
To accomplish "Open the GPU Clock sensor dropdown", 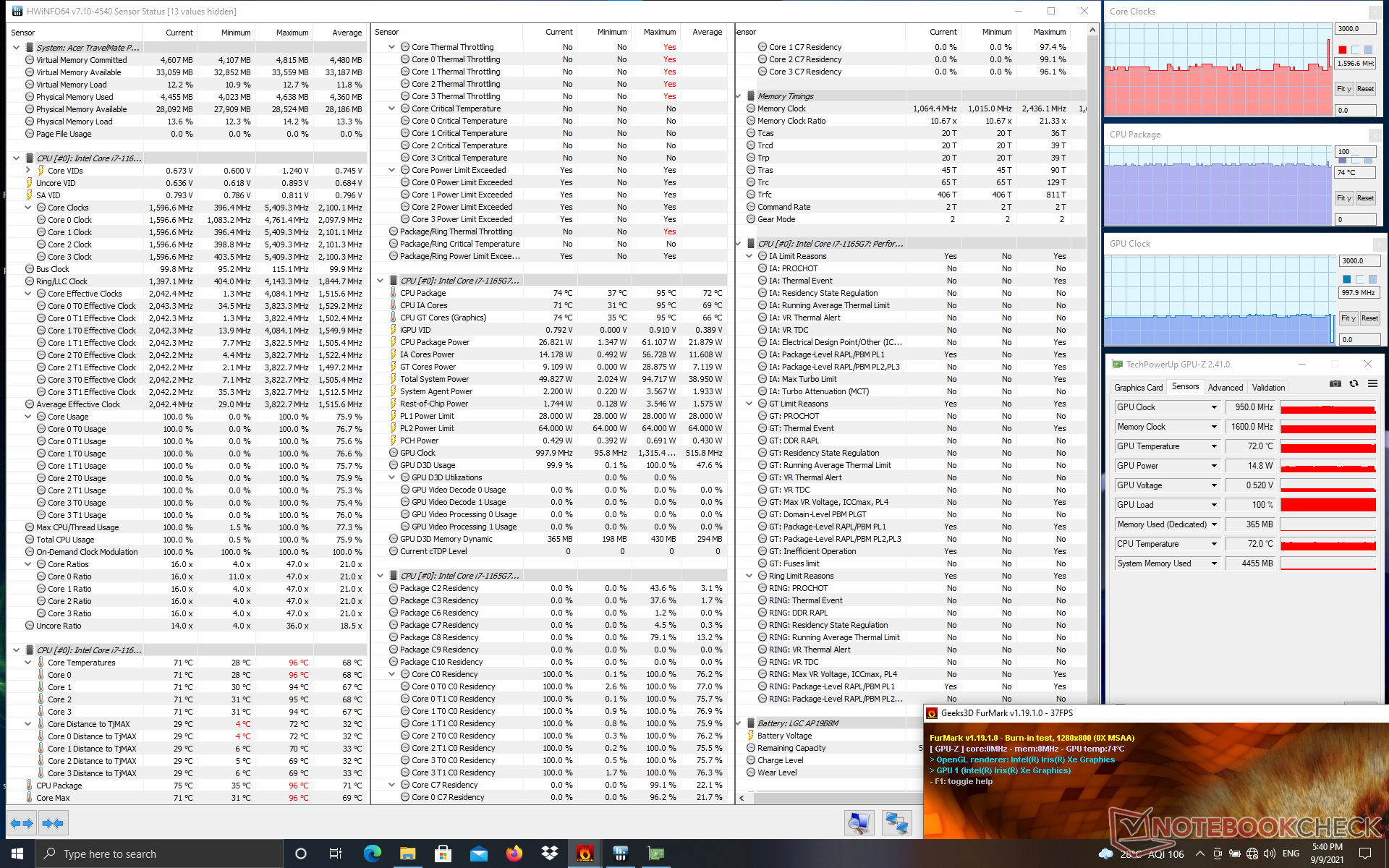I will pyautogui.click(x=1214, y=407).
